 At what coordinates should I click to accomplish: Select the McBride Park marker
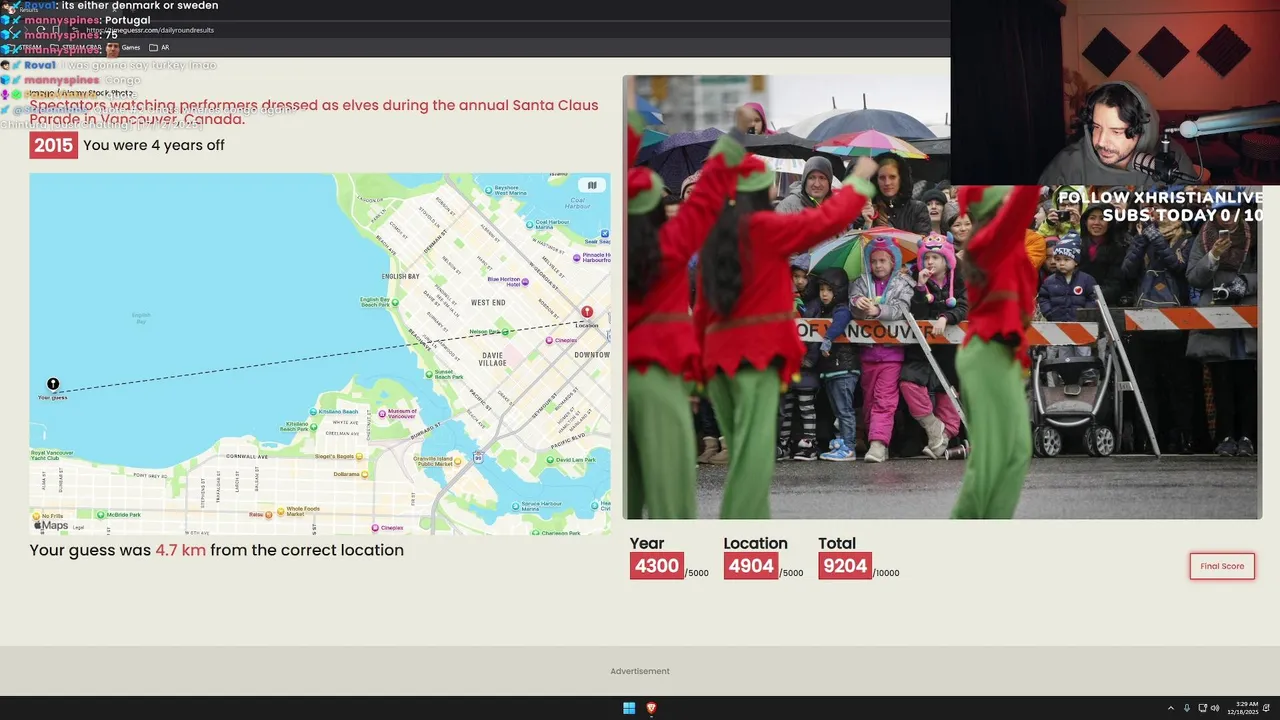[x=99, y=514]
